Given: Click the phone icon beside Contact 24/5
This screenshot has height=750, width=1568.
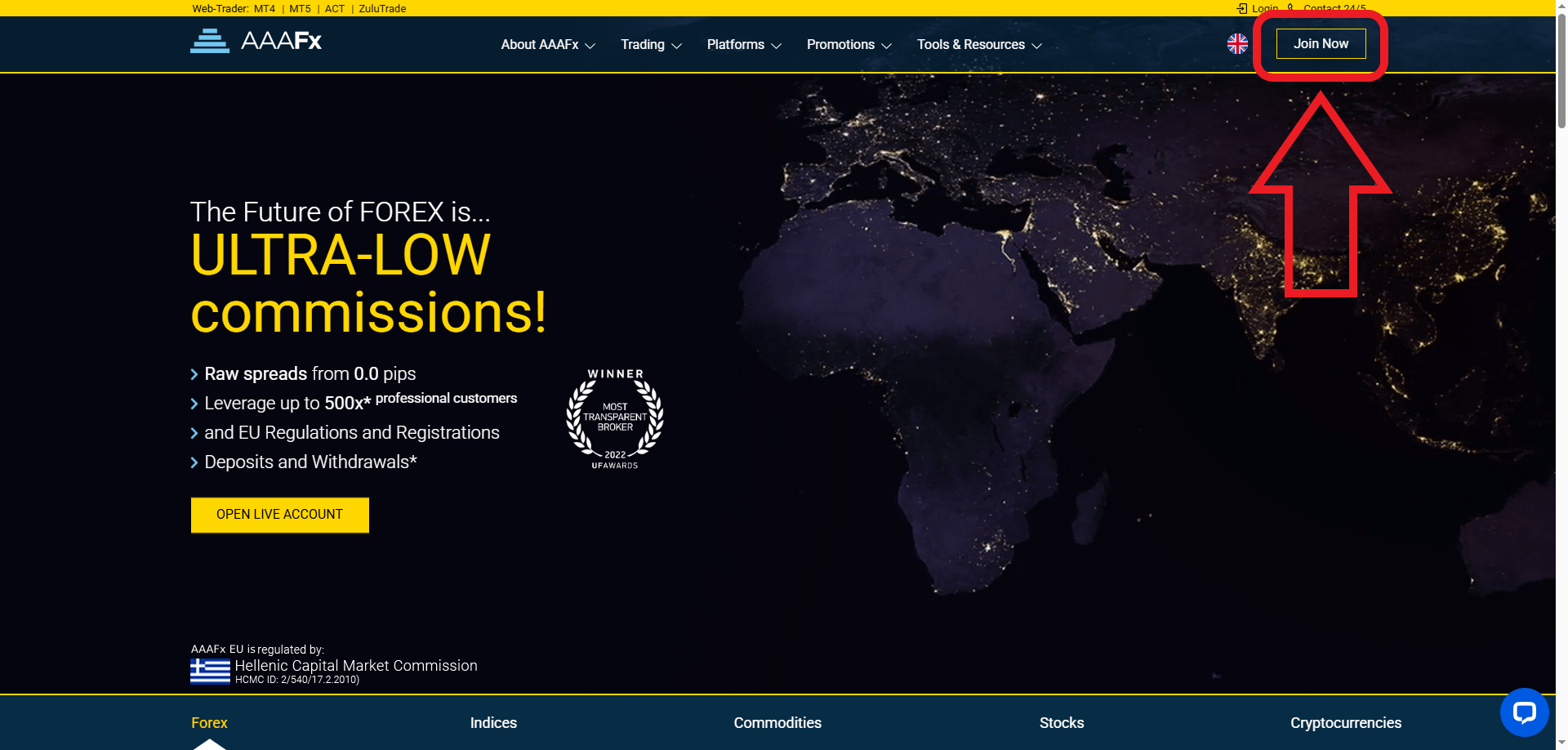Looking at the screenshot, I should click(x=1291, y=8).
